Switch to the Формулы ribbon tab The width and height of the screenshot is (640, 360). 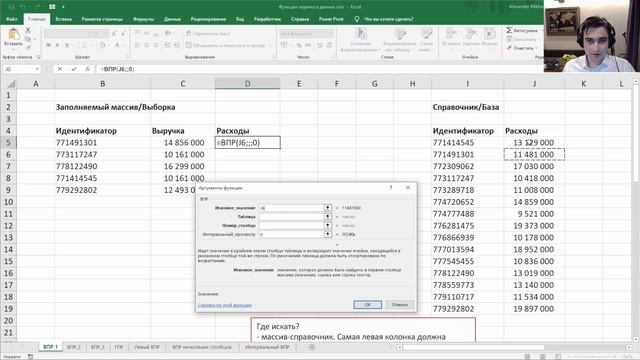[143, 19]
